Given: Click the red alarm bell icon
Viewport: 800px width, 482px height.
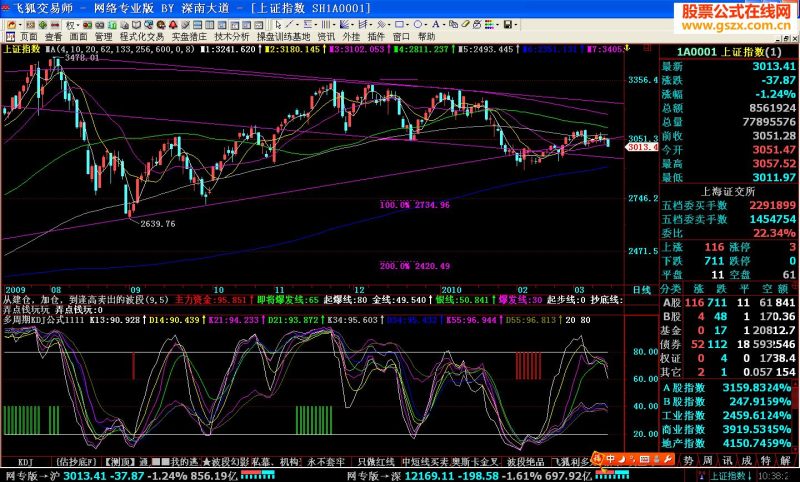Looking at the screenshot, I should (172, 24).
